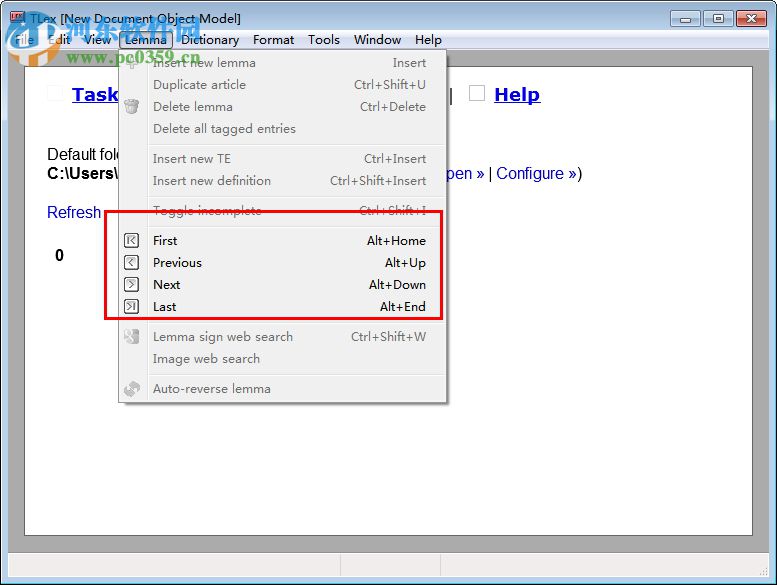Maximize the TLex window

(718, 19)
